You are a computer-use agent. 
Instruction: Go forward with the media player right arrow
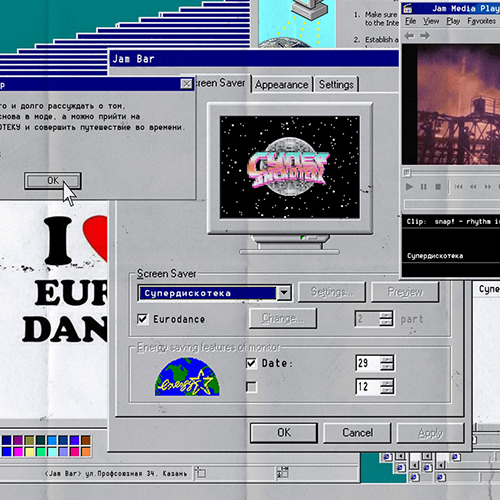pyautogui.click(x=425, y=35)
